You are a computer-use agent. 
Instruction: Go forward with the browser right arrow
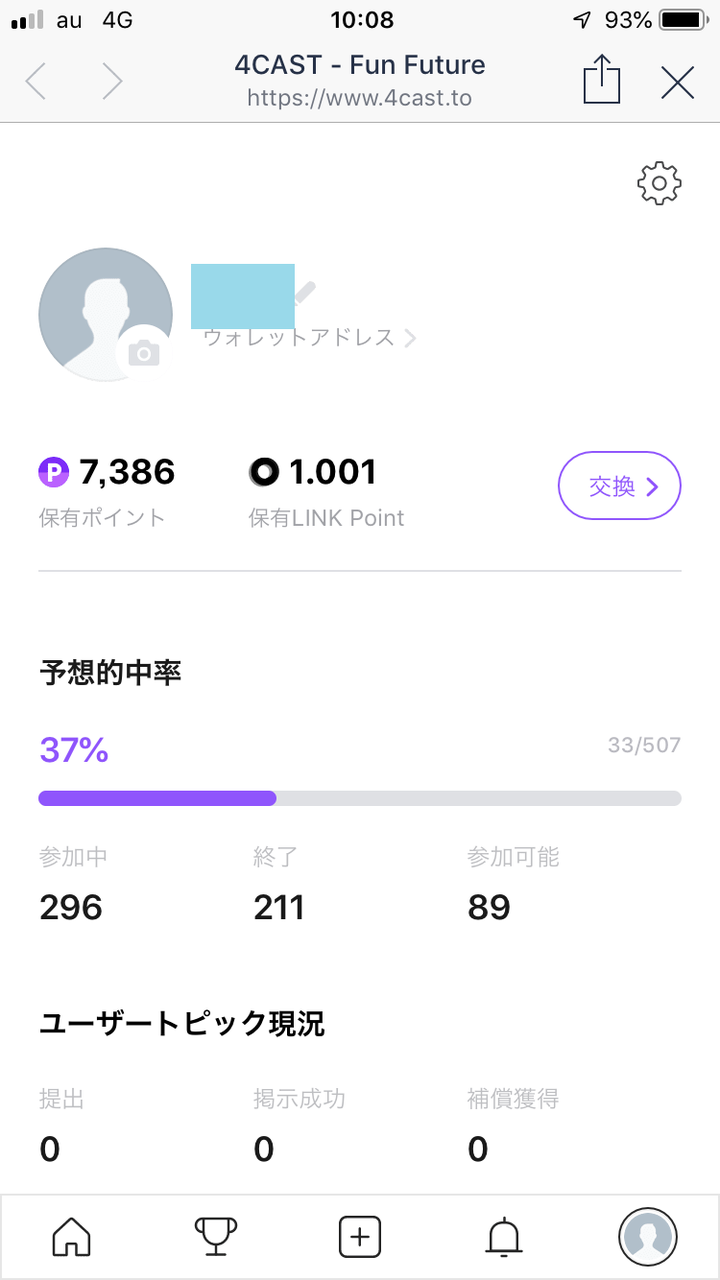coord(112,82)
